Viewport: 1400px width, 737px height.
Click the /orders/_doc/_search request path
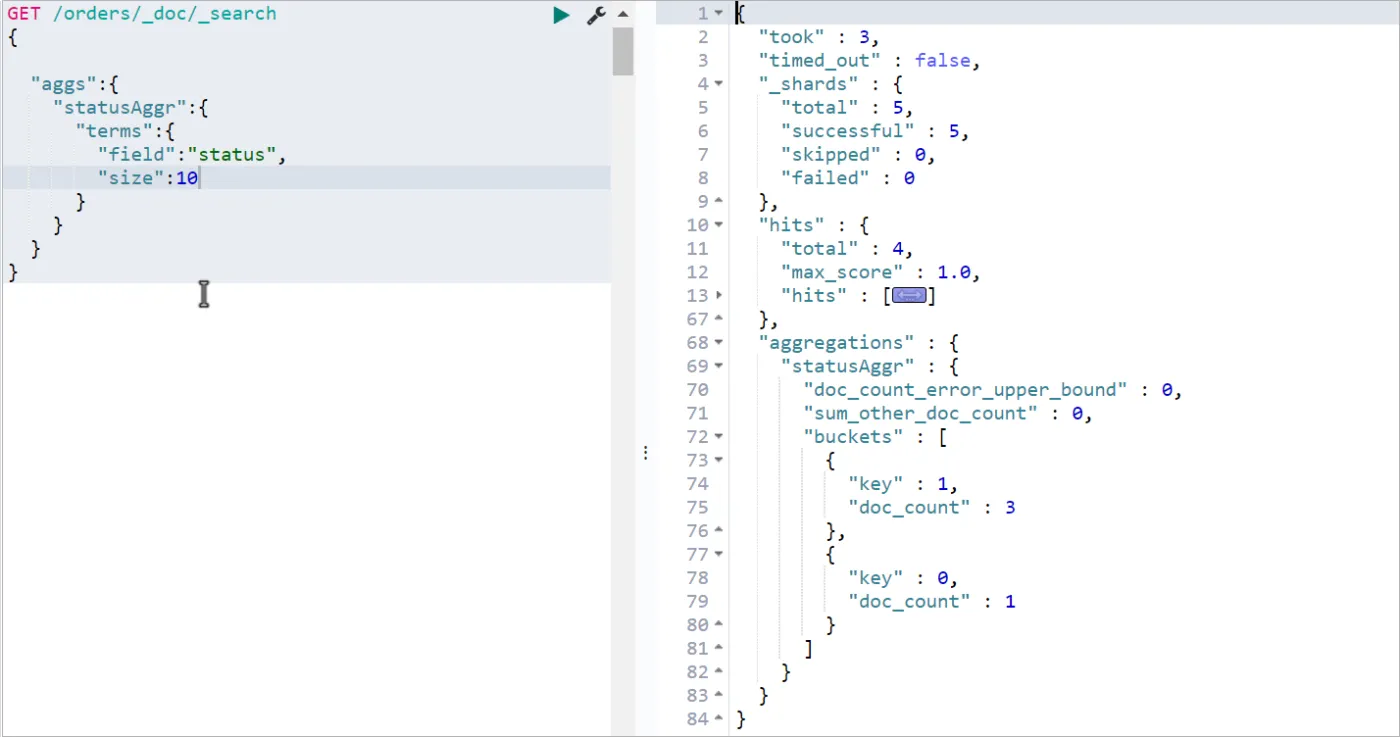[165, 14]
